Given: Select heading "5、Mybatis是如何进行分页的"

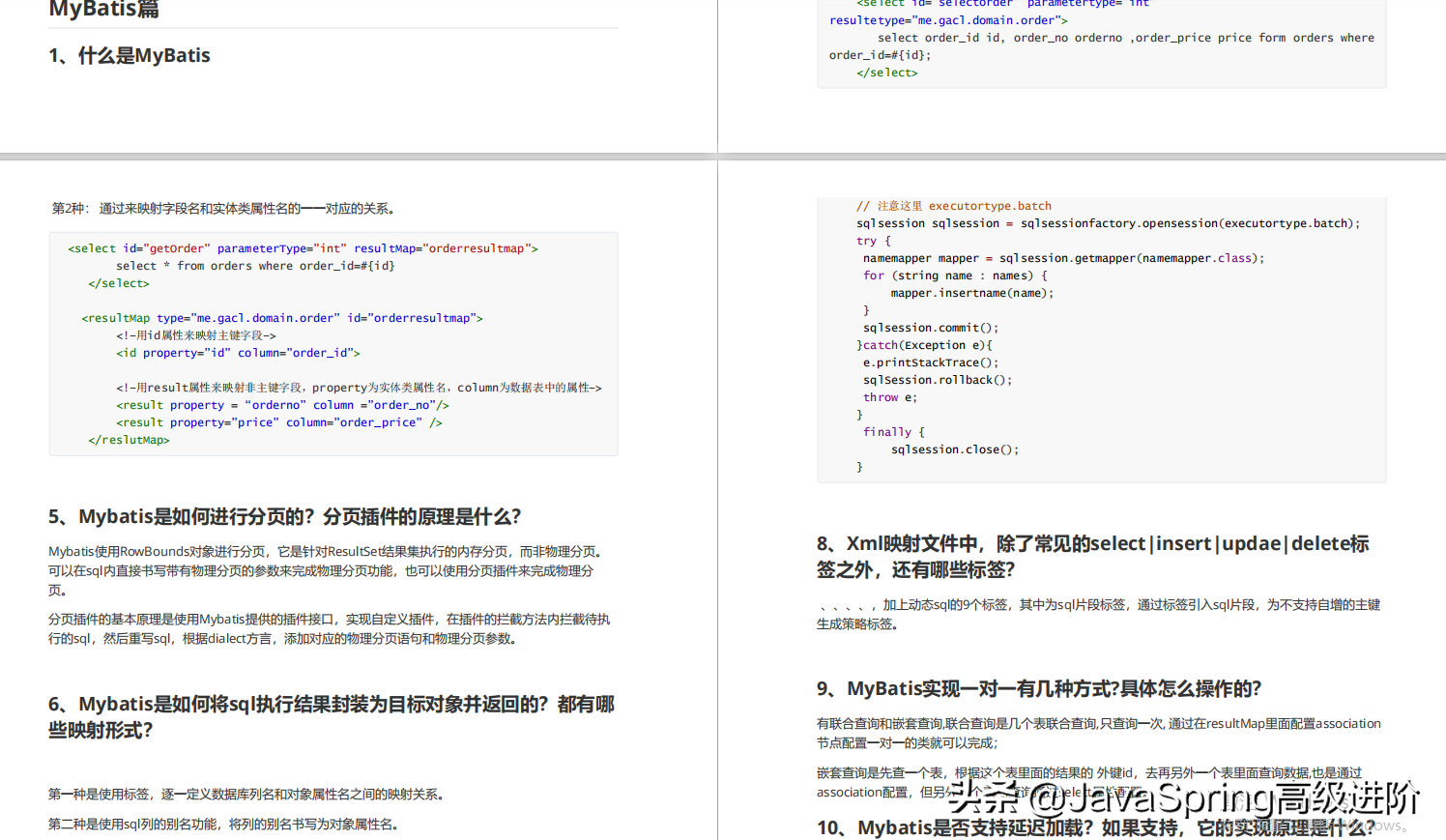Looking at the screenshot, I should click(x=285, y=516).
